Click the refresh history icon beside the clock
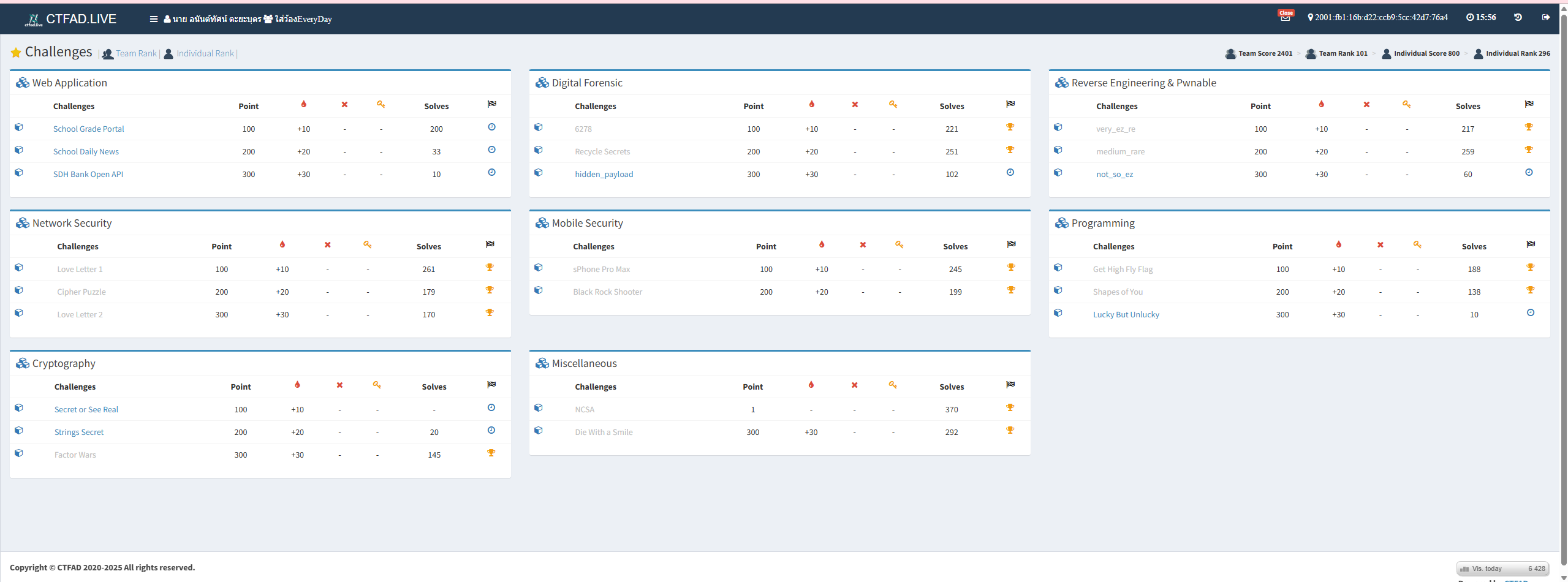This screenshot has width=1568, height=582. (x=1518, y=18)
